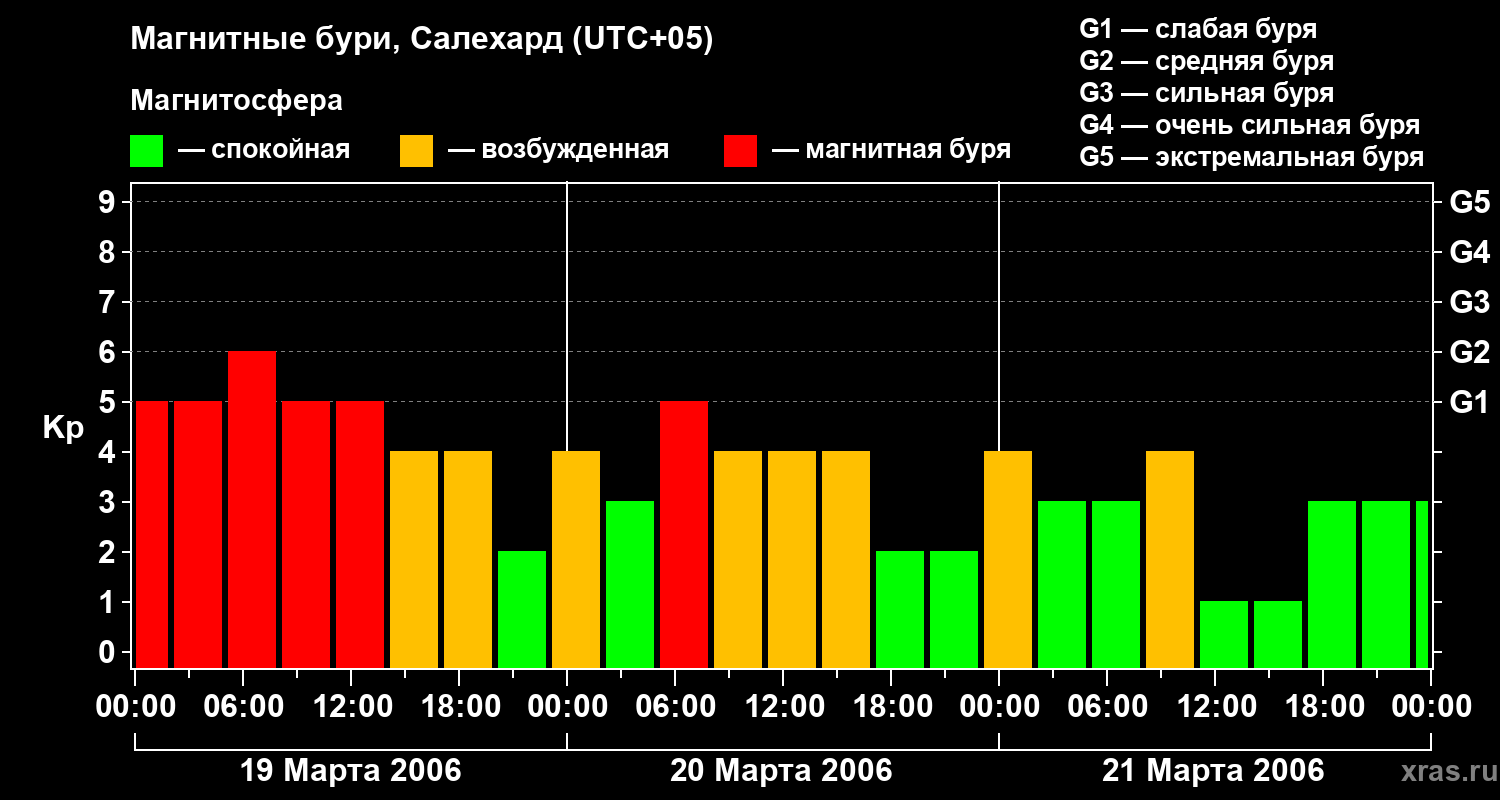Click the '— спокойная' legend label

pos(264,150)
